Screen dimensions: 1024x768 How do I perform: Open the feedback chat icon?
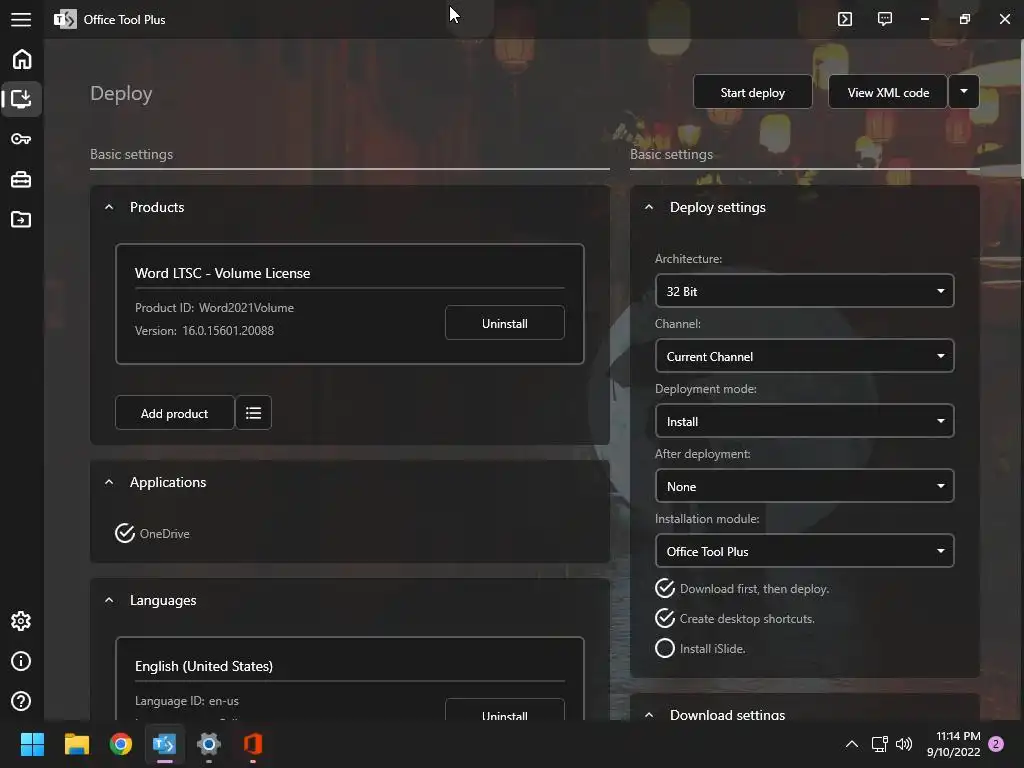click(885, 19)
